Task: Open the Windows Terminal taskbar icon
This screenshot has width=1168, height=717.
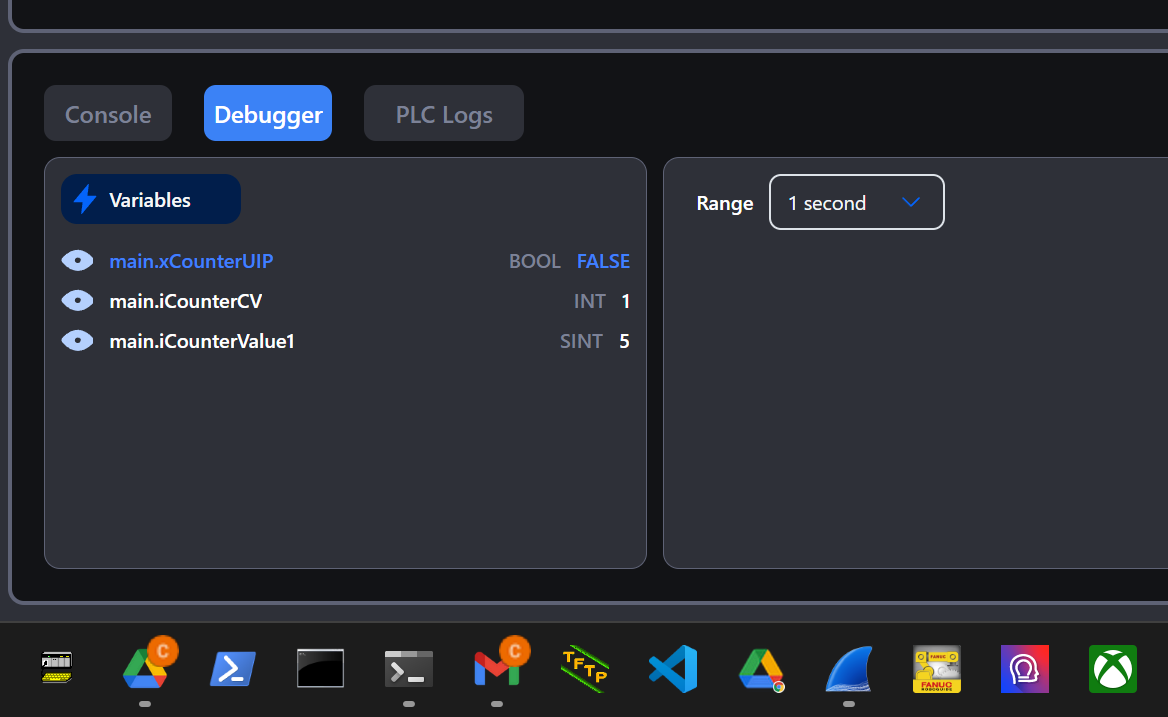Action: pyautogui.click(x=409, y=669)
